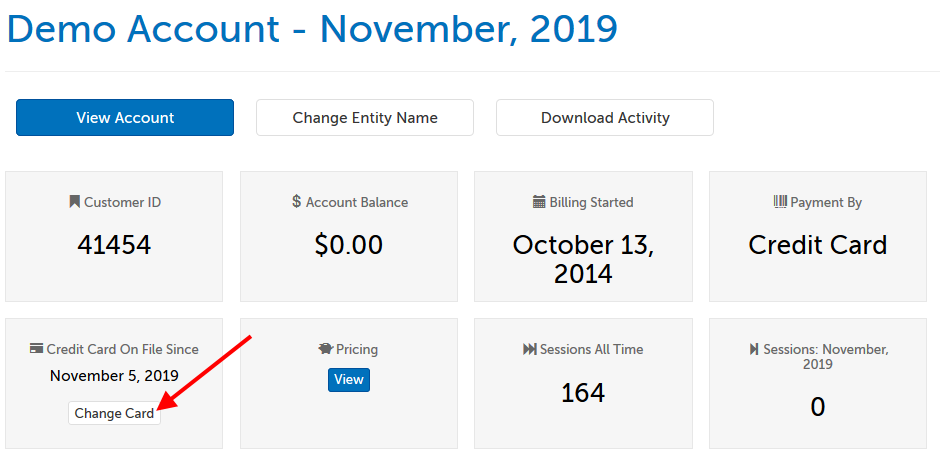Click the $0.00 account balance value
Screen dimensions: 940x462
click(x=349, y=245)
